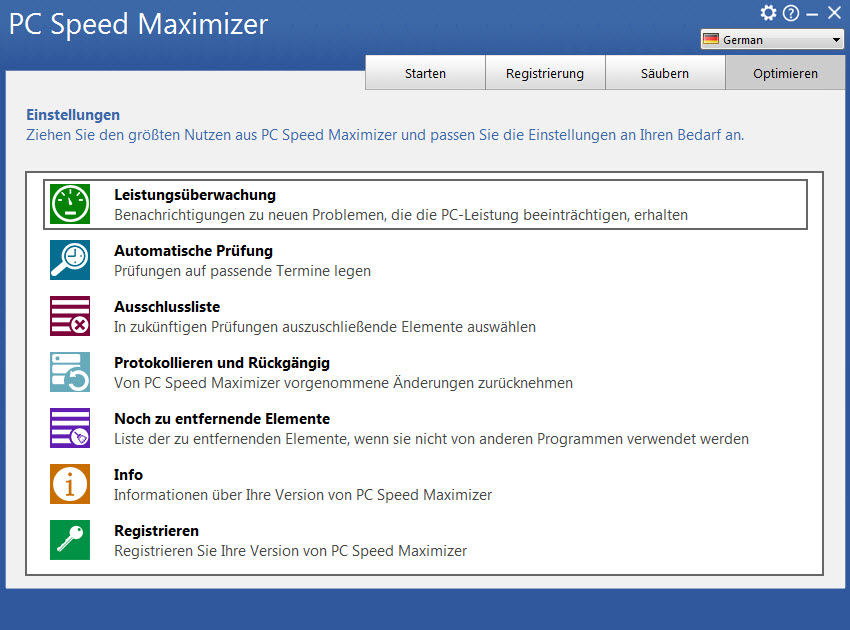Click subtitle starting 'Ziehen Sie den größten Nutzen'

tap(385, 135)
